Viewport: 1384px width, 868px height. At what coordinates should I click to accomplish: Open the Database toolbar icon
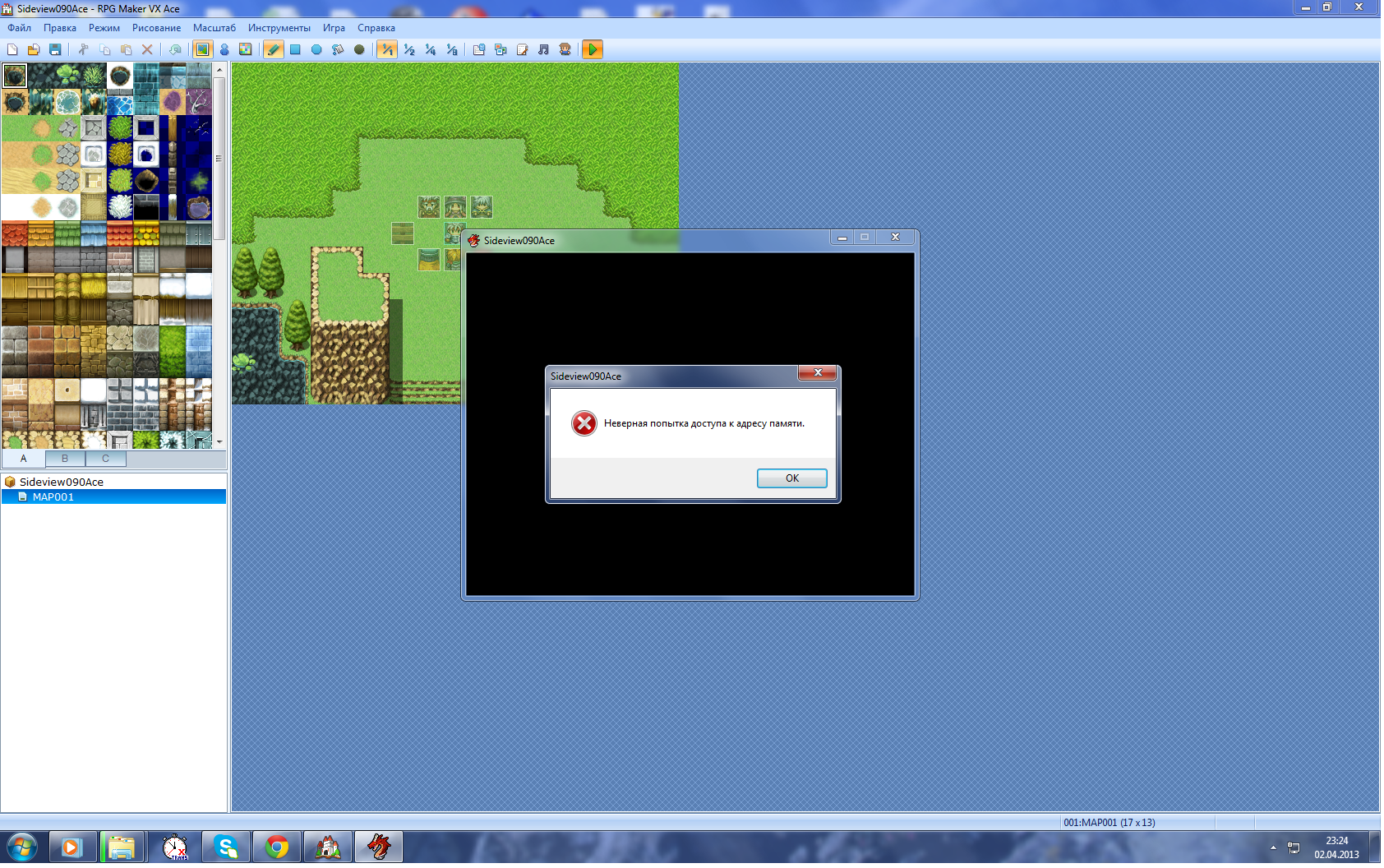pos(479,50)
